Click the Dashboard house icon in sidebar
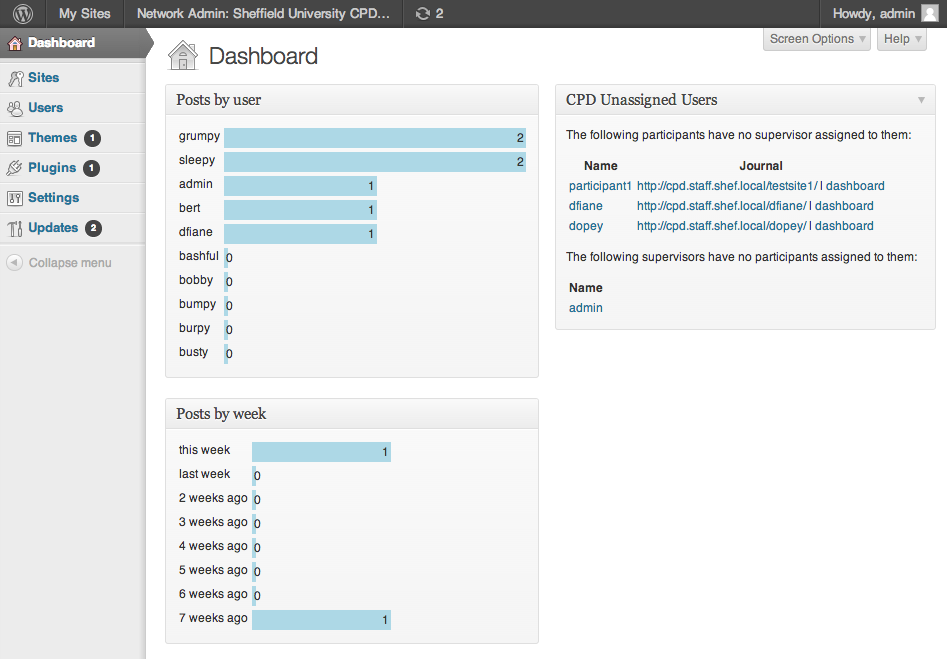This screenshot has width=947, height=659. pyautogui.click(x=15, y=43)
